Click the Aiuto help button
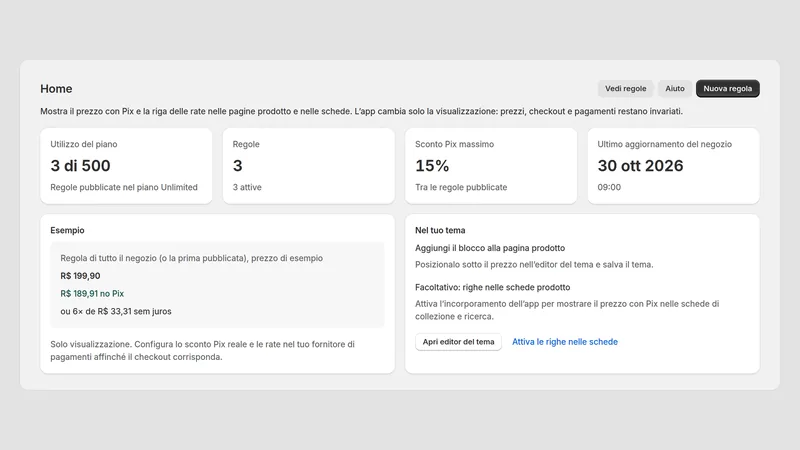 [674, 89]
